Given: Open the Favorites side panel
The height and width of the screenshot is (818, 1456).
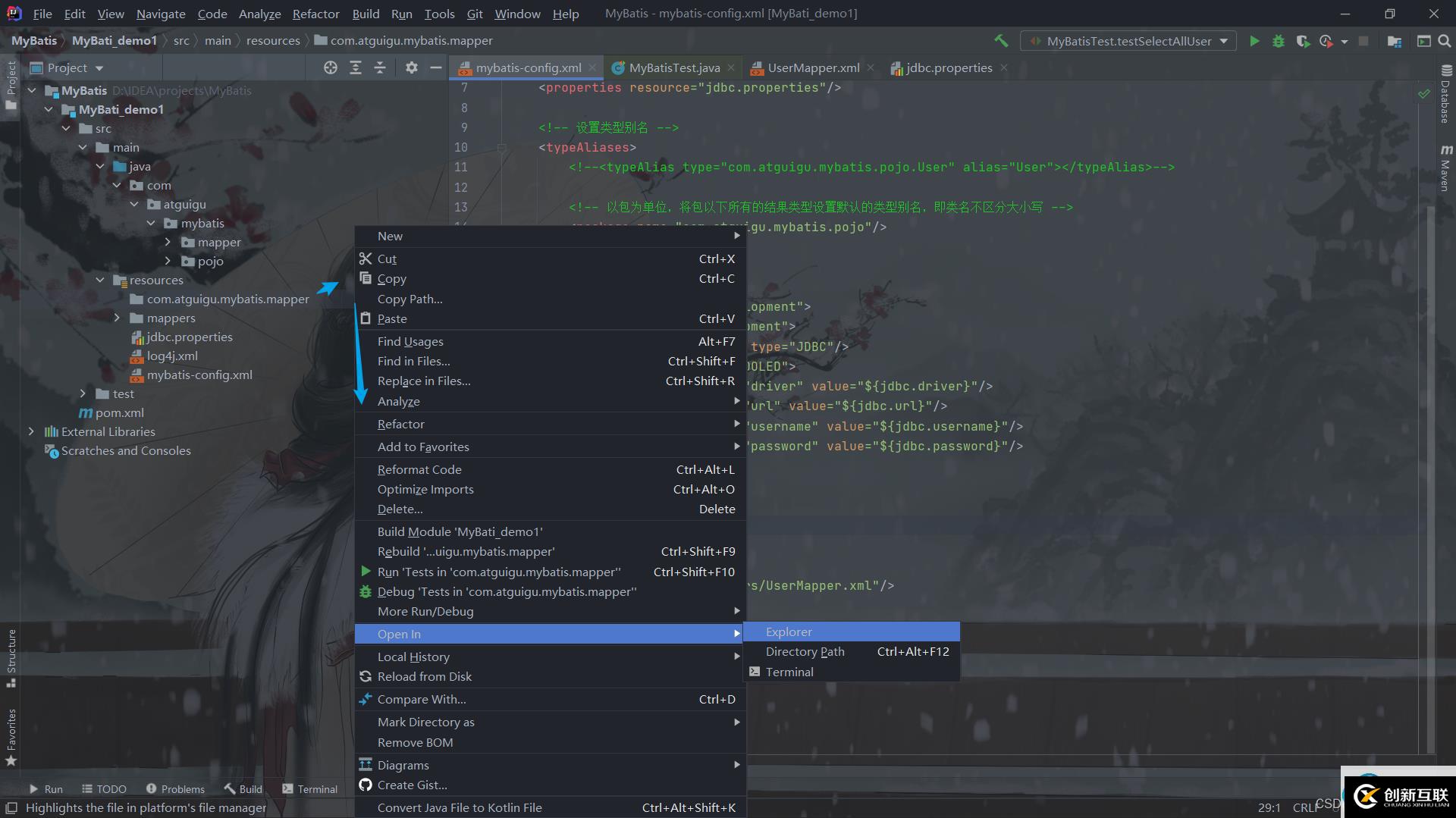Looking at the screenshot, I should point(11,737).
